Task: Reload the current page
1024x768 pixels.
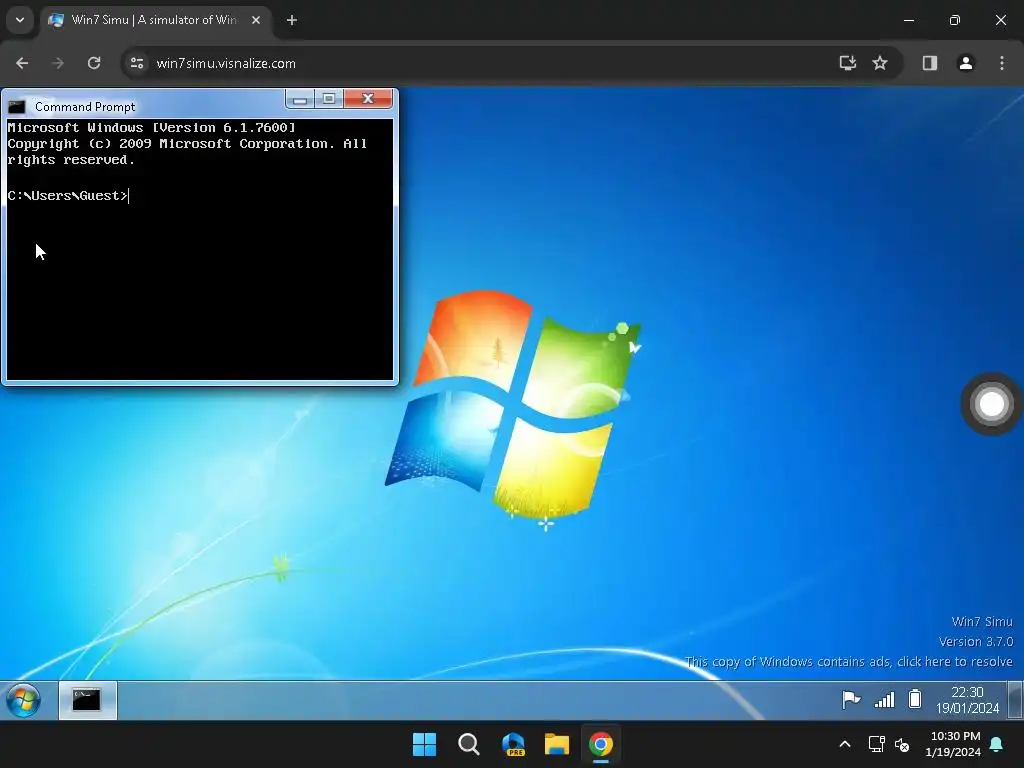Action: click(94, 63)
